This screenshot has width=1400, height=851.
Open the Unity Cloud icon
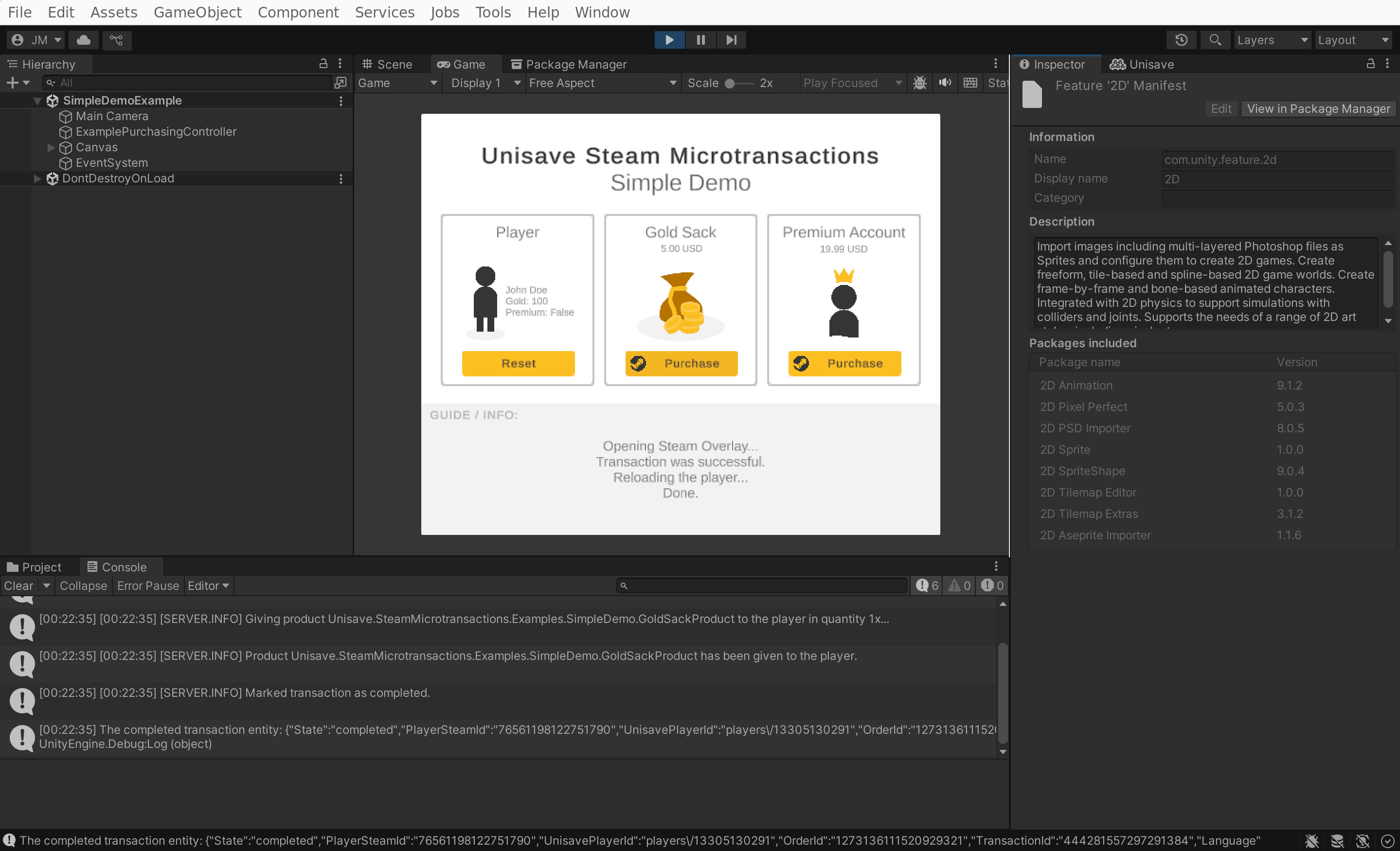(x=84, y=40)
